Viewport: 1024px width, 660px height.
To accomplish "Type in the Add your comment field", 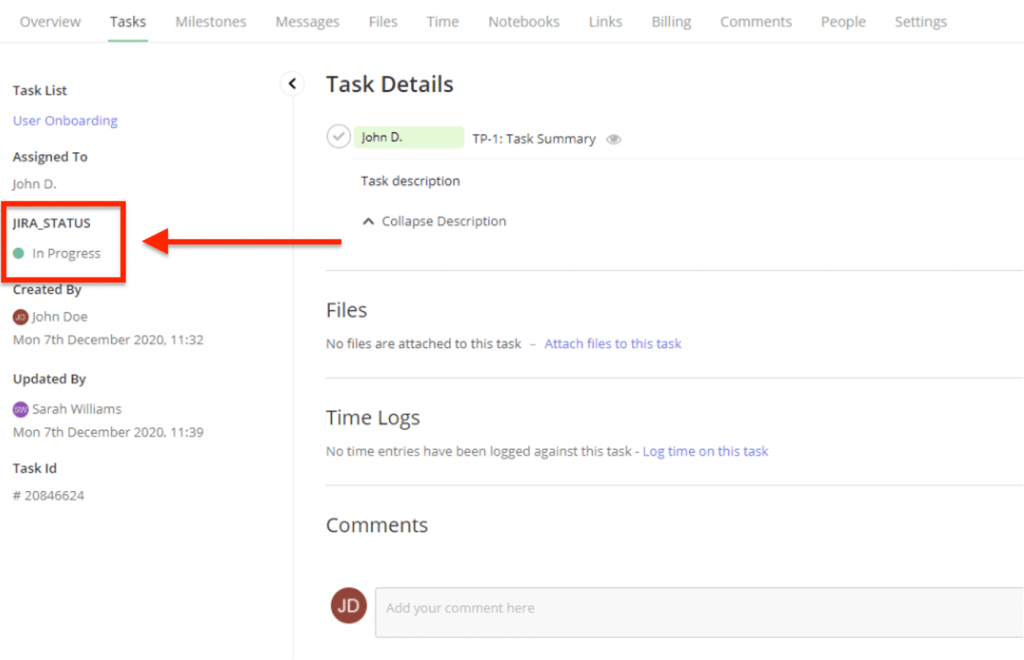I will tap(700, 610).
